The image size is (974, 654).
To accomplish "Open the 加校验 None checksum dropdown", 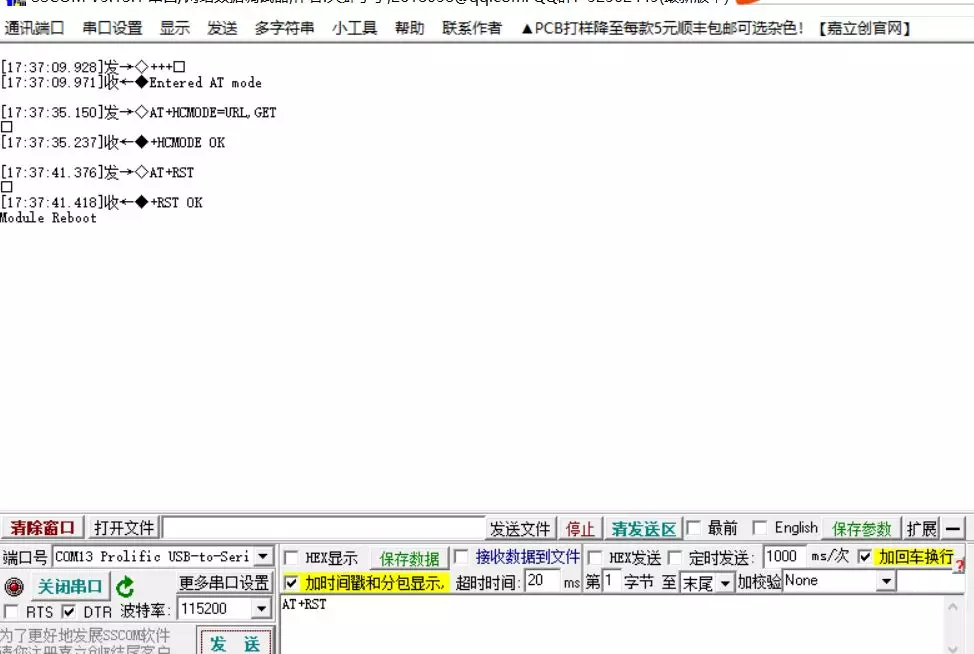I will pos(884,582).
